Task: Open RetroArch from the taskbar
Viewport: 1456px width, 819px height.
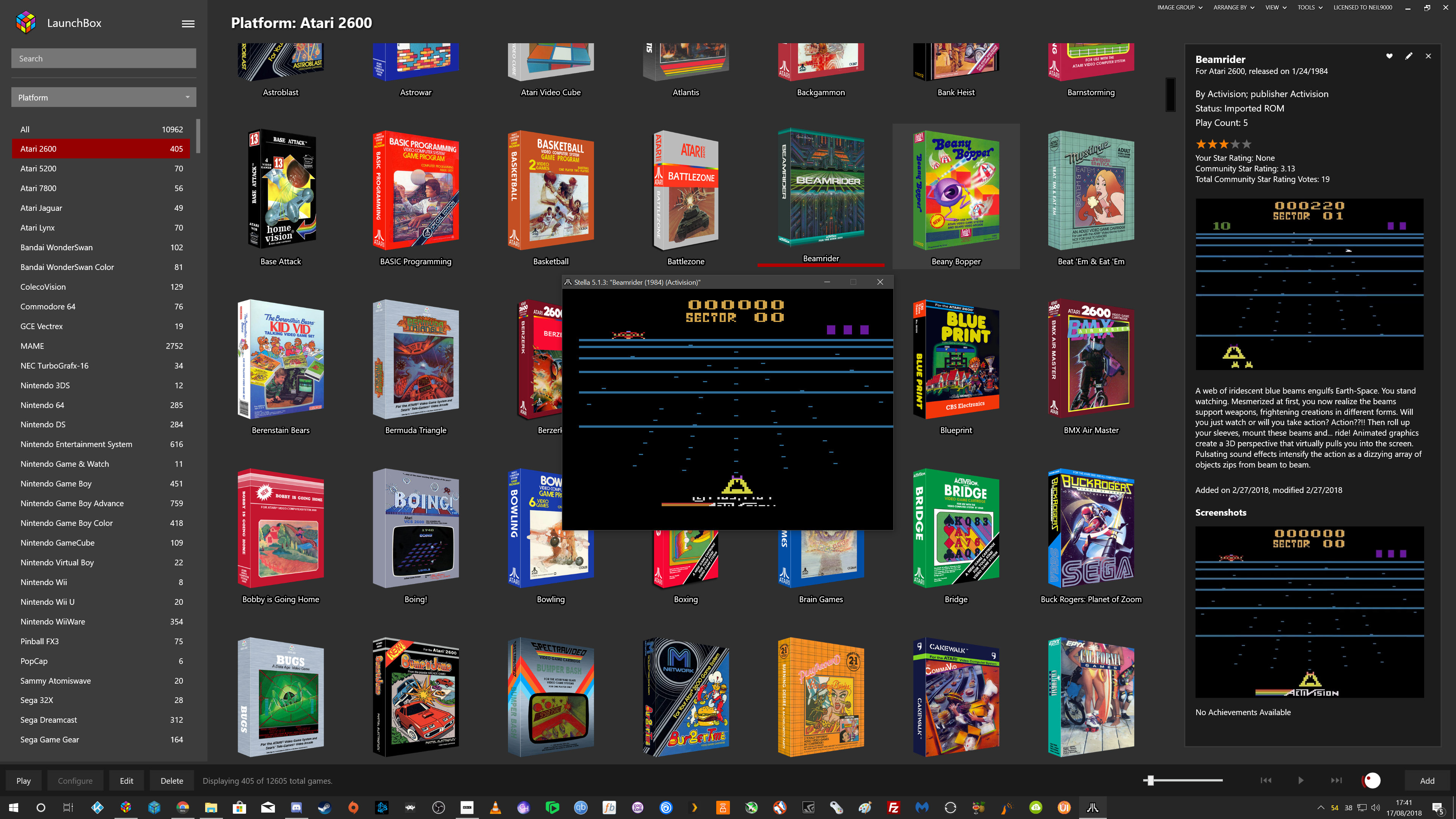Action: (x=410, y=807)
